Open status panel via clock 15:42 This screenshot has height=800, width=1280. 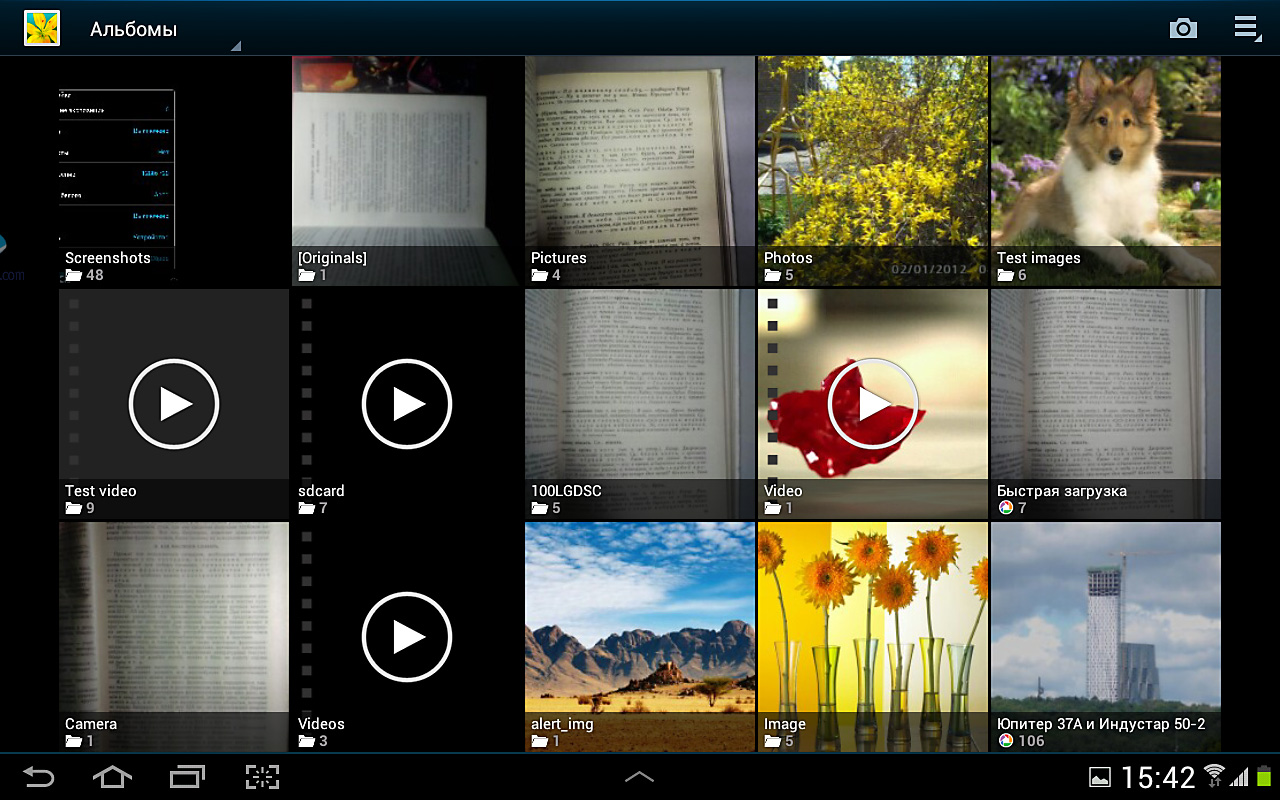tap(1158, 777)
